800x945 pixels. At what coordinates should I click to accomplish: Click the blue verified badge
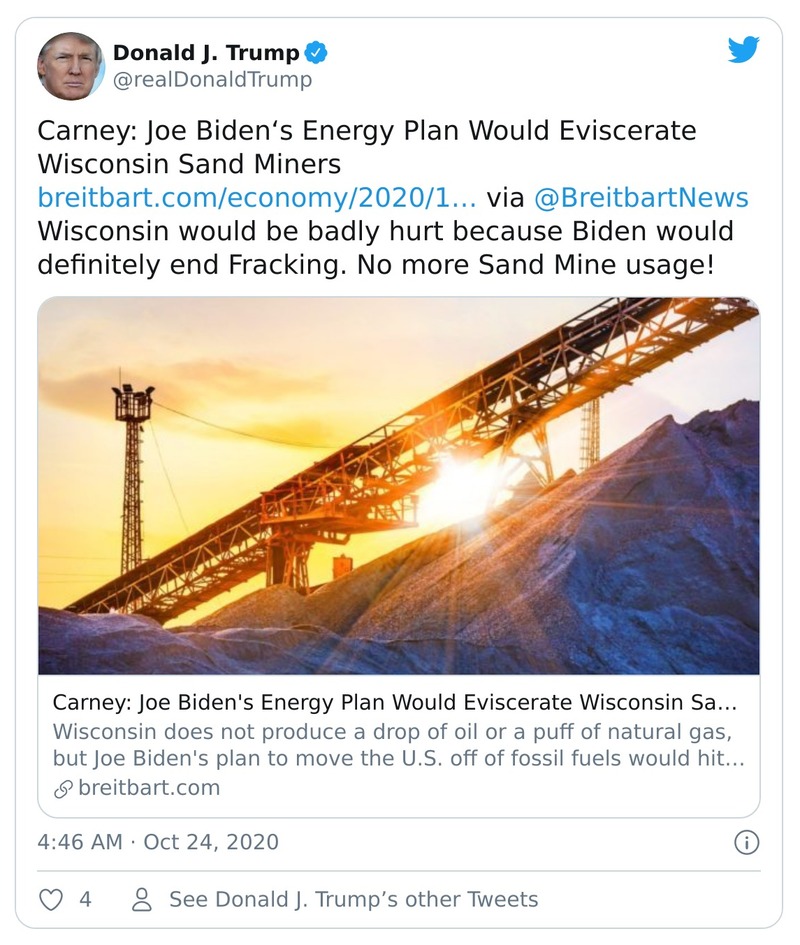(x=316, y=53)
